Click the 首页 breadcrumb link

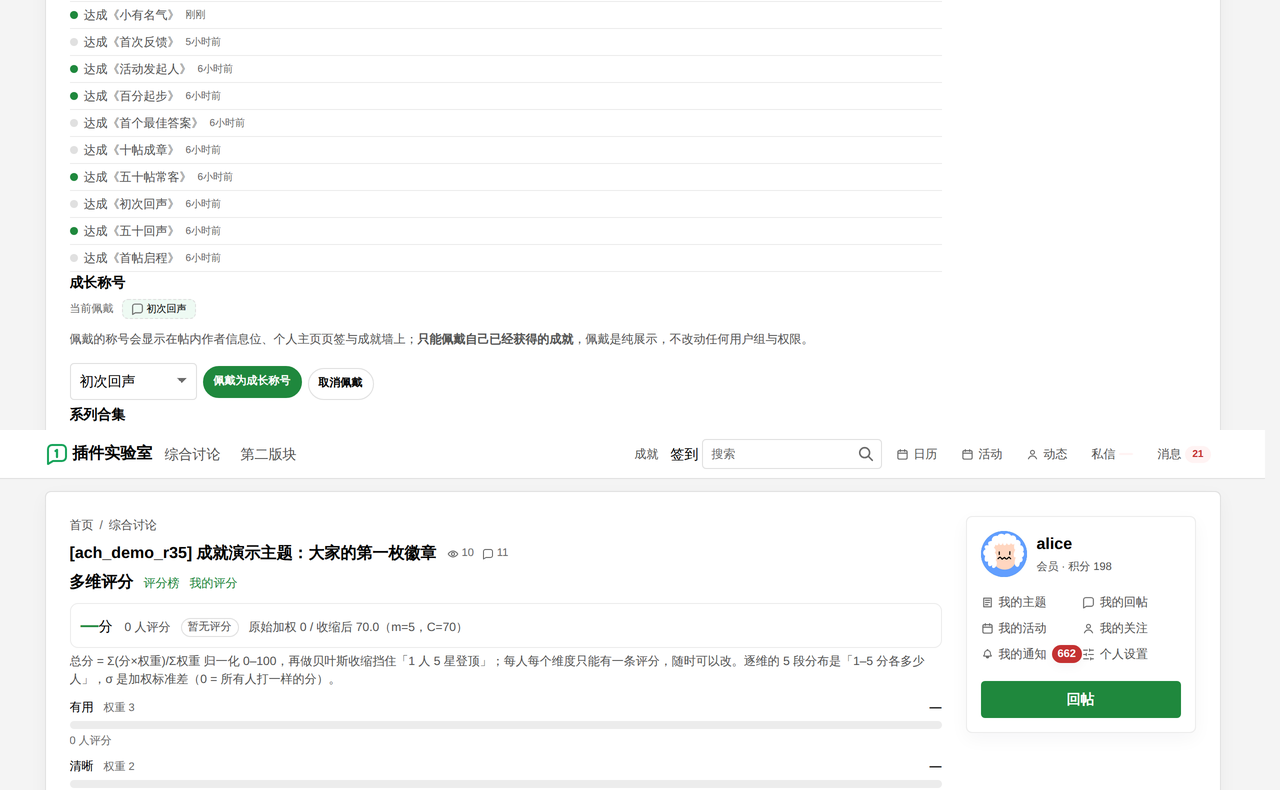pyautogui.click(x=81, y=525)
